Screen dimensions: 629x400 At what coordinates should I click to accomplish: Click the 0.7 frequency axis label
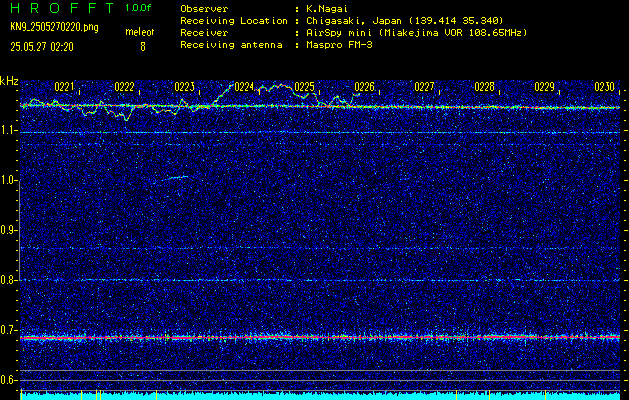click(8, 330)
